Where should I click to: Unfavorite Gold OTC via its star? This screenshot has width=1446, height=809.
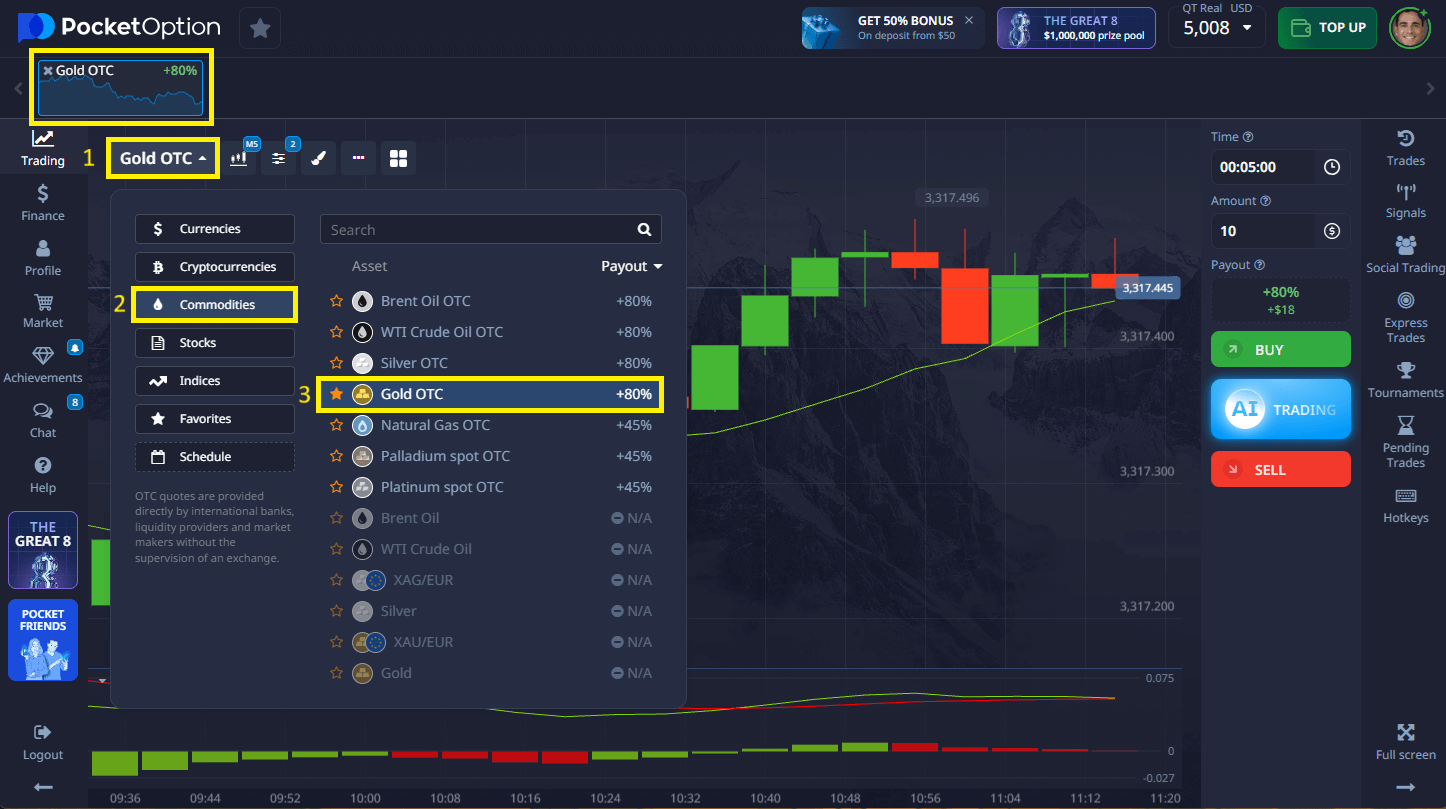click(337, 394)
